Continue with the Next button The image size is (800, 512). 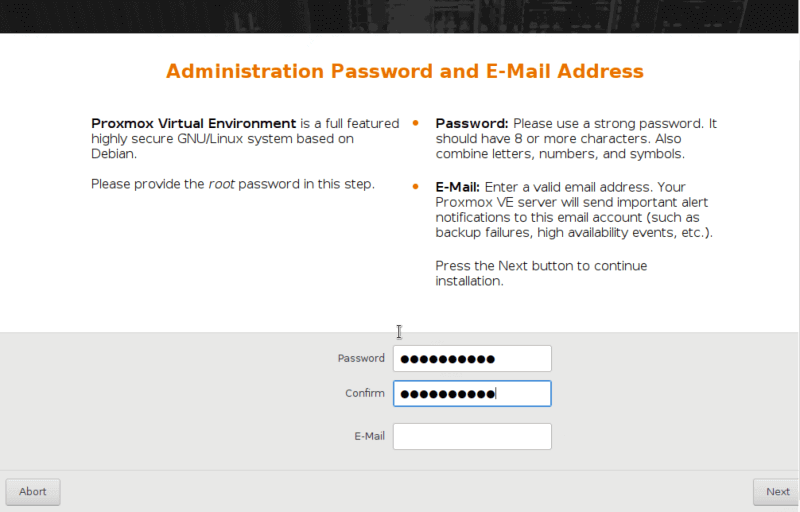pos(777,492)
